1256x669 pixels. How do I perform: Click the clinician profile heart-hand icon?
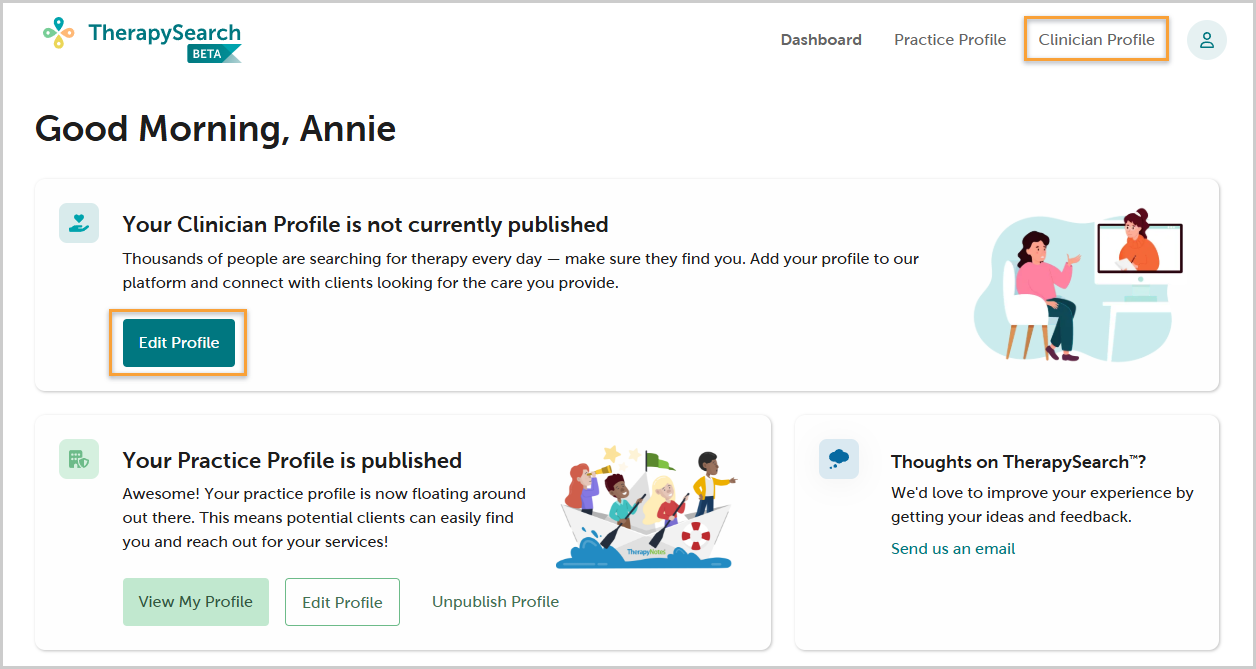79,223
